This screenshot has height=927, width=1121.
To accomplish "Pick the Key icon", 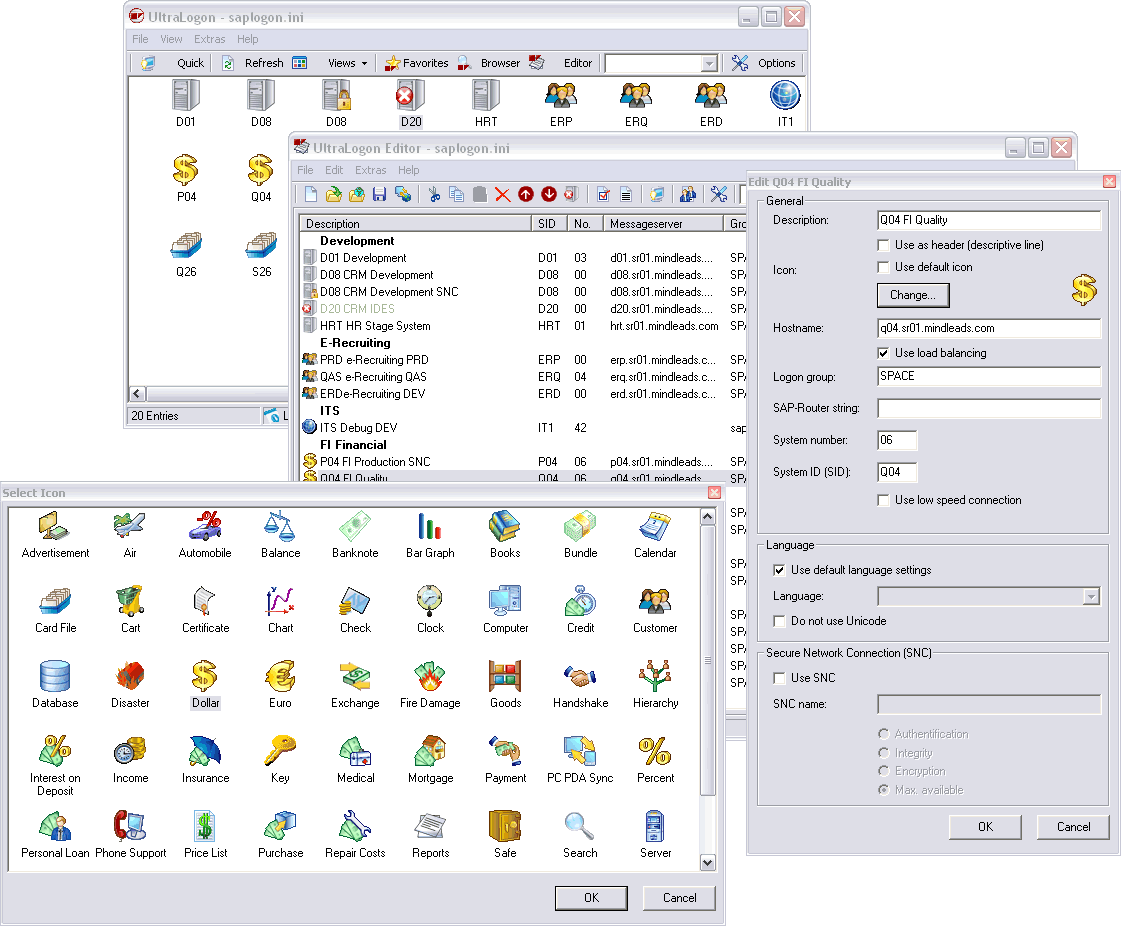I will tap(280, 759).
